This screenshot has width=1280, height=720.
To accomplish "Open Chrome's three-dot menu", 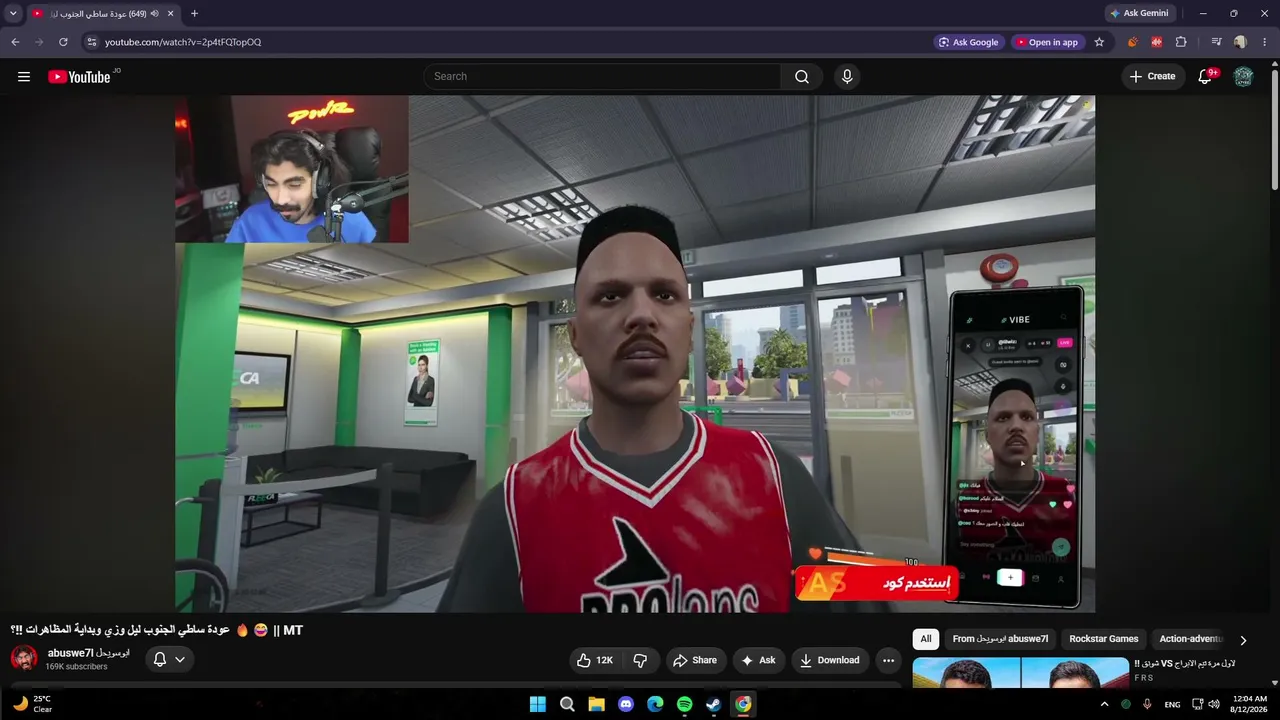I will 1264,42.
